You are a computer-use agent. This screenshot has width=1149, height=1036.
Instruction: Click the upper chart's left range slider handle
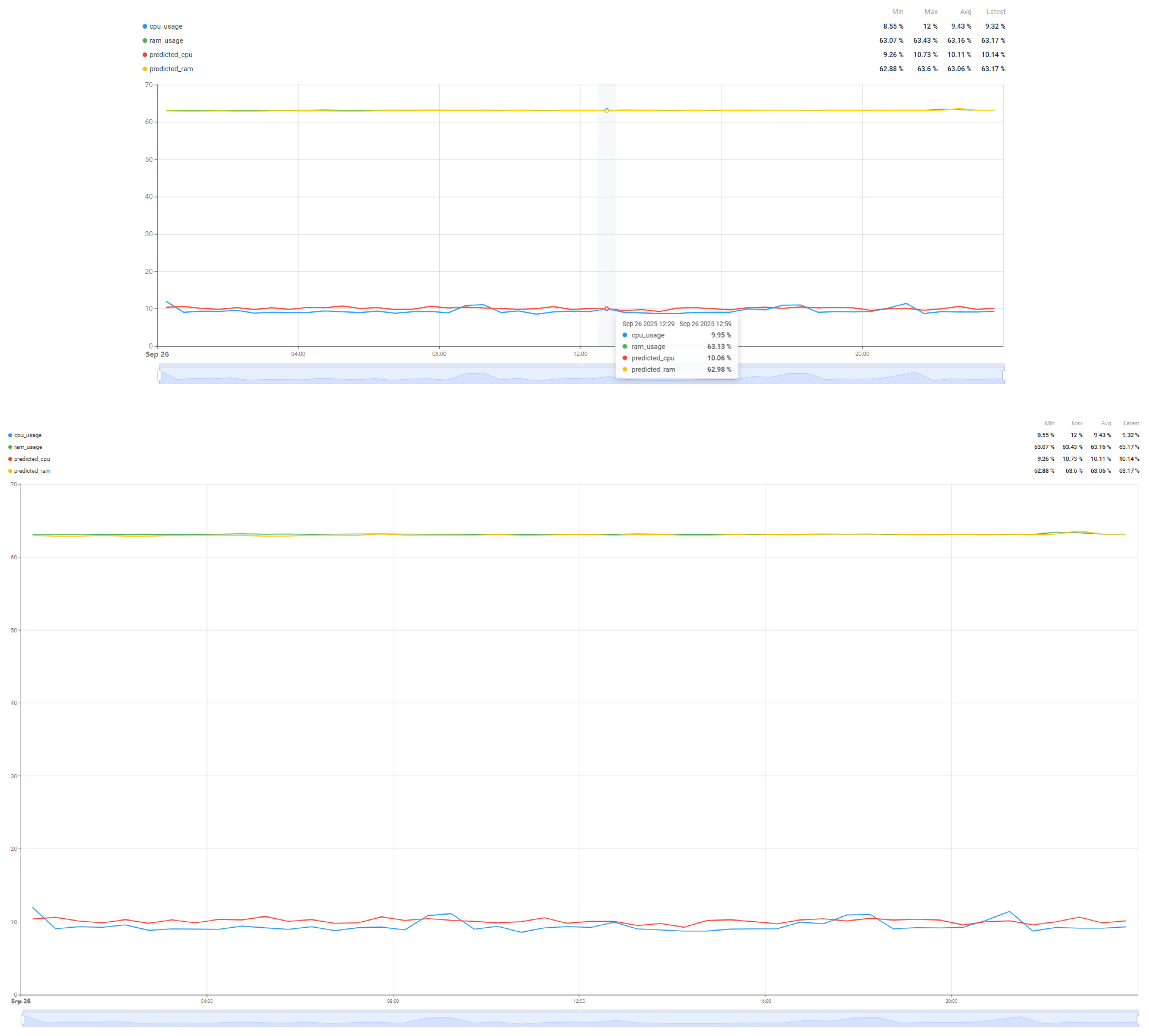pos(159,376)
